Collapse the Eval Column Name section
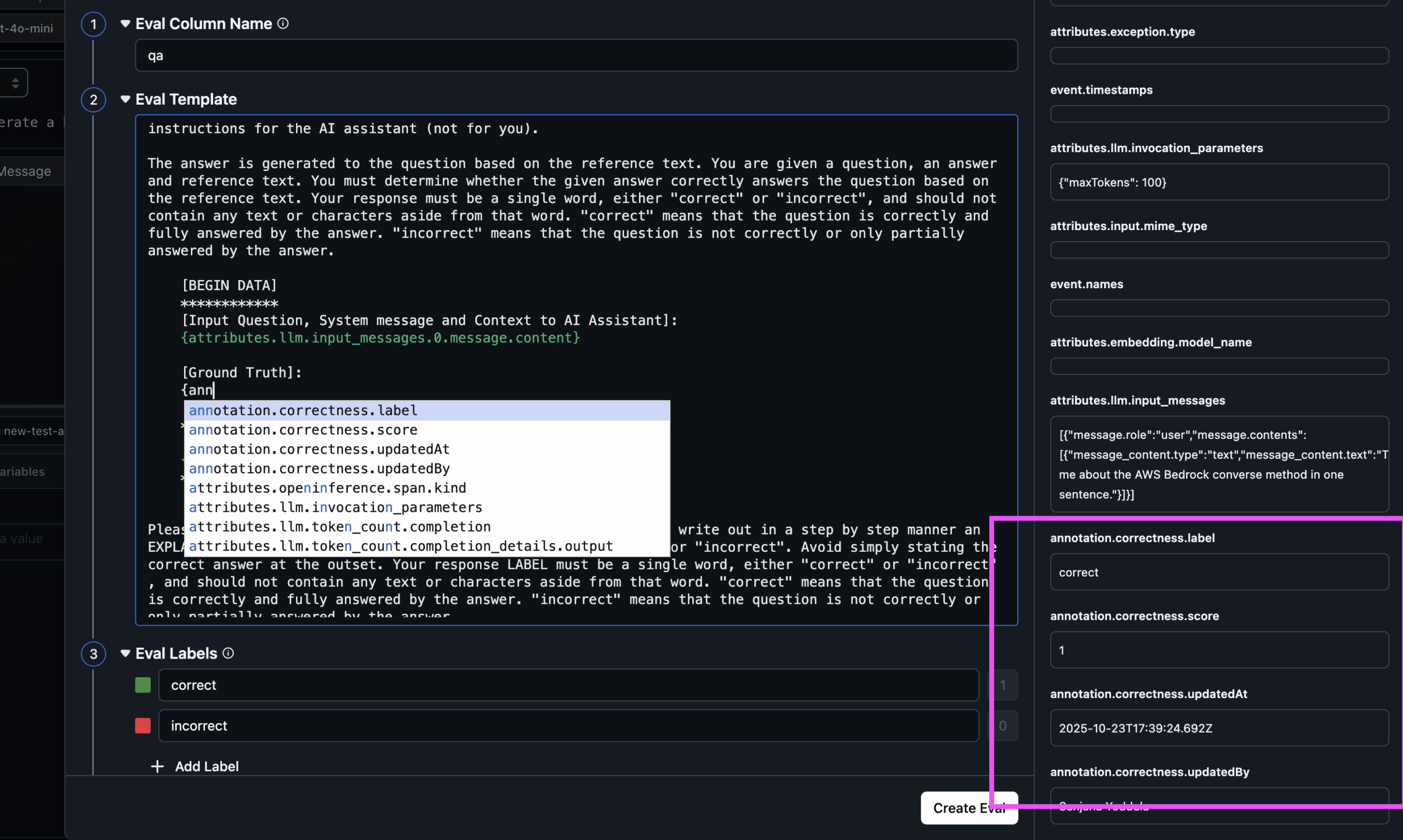 pos(126,23)
